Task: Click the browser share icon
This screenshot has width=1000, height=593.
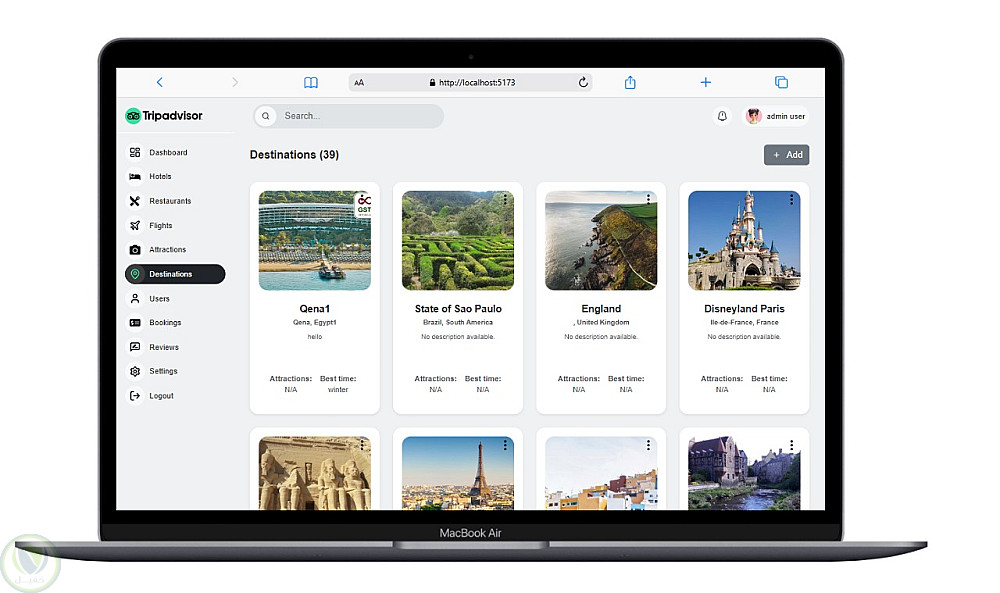Action: (x=630, y=82)
